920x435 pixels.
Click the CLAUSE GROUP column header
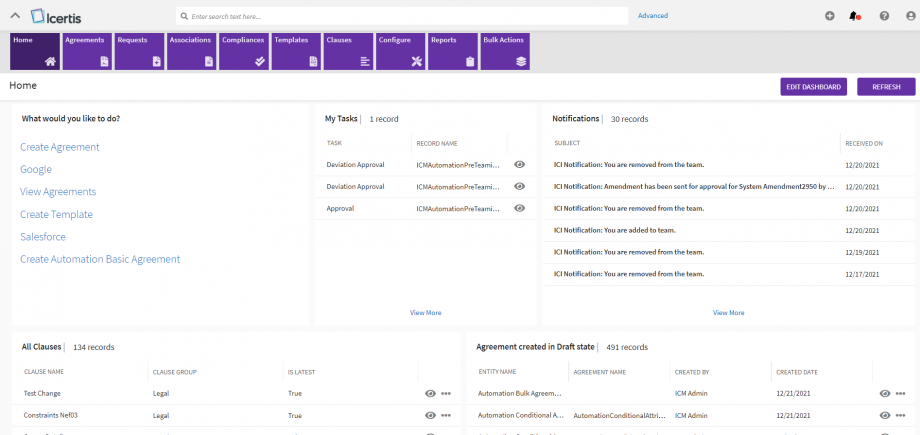(x=174, y=372)
